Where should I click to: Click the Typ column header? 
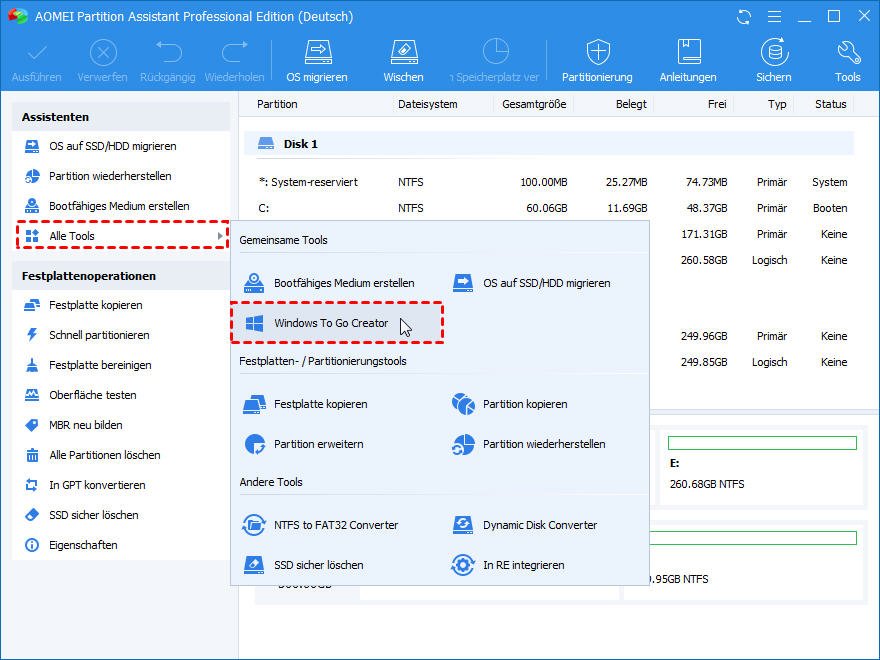point(777,104)
